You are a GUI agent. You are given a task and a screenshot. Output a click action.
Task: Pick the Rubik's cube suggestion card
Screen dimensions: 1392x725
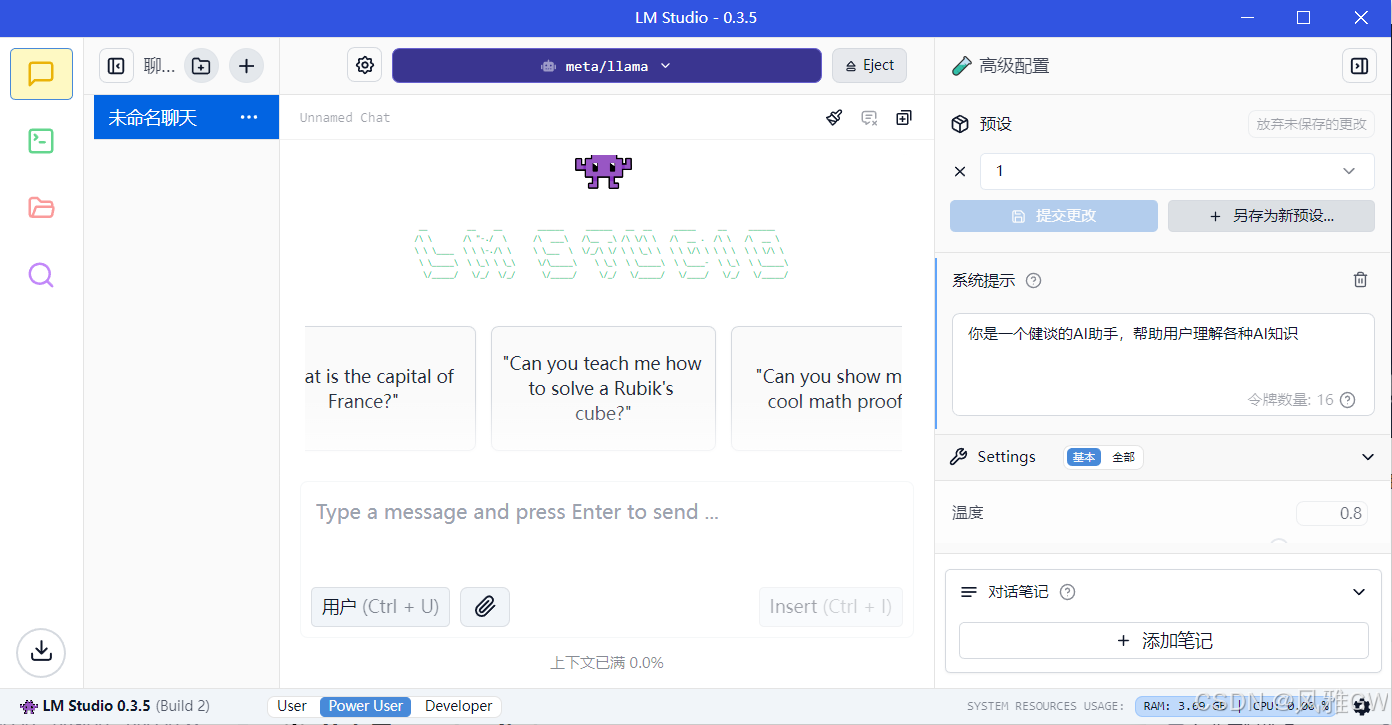[603, 388]
